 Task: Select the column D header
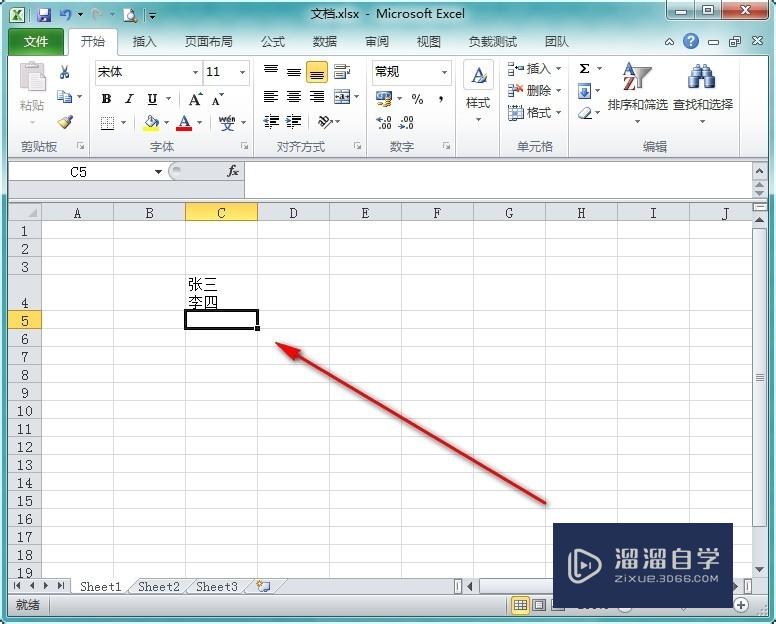point(293,213)
